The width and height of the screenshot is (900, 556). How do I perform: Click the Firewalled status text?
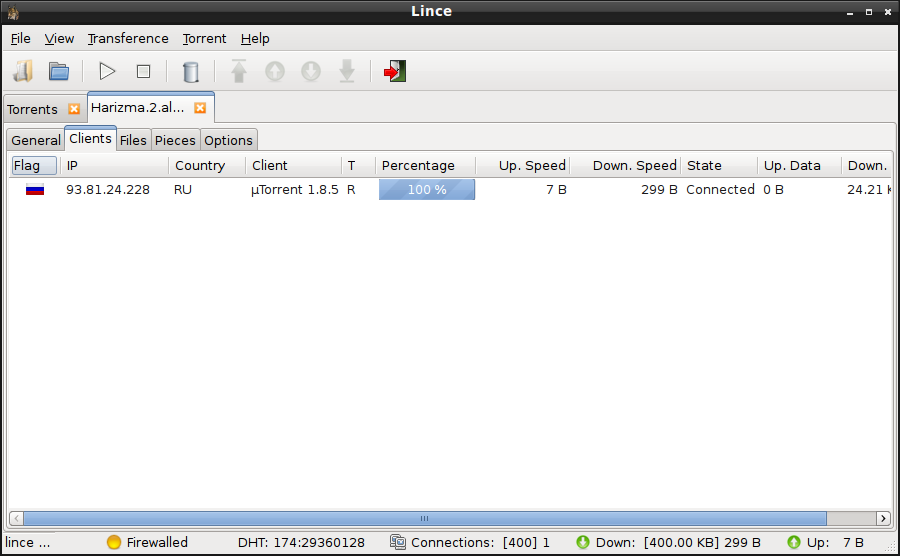click(x=157, y=542)
